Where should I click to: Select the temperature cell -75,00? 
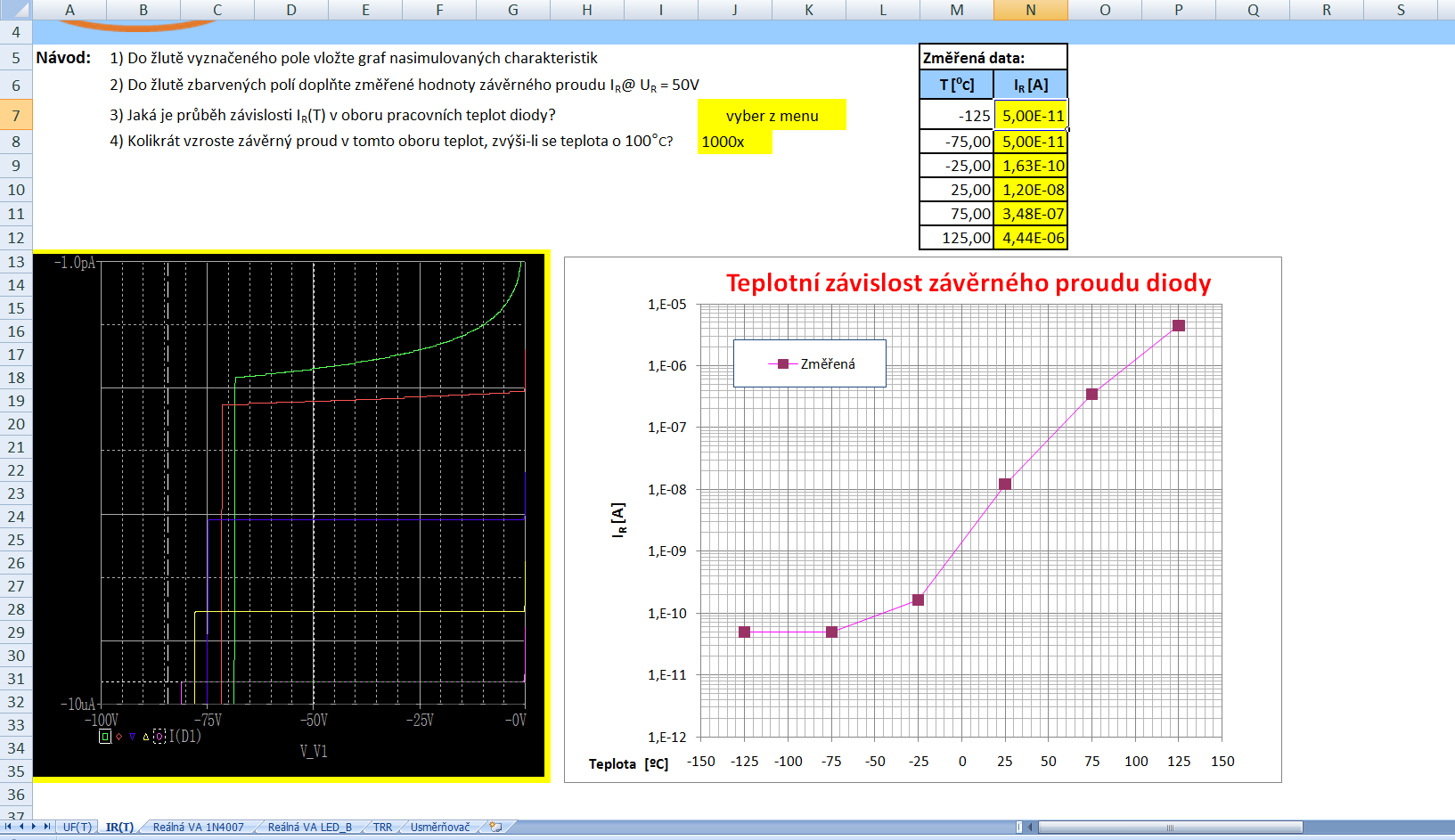957,142
